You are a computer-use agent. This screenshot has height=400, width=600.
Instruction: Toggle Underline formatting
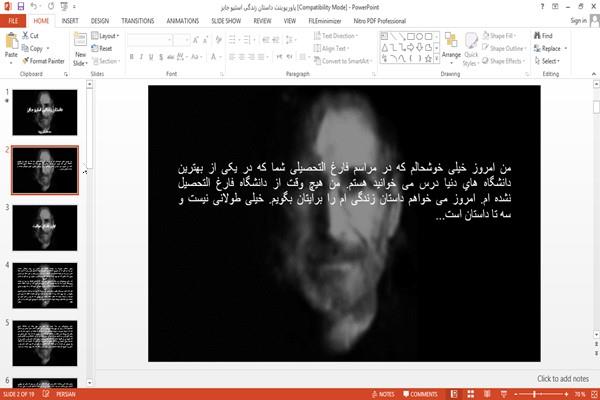151,57
